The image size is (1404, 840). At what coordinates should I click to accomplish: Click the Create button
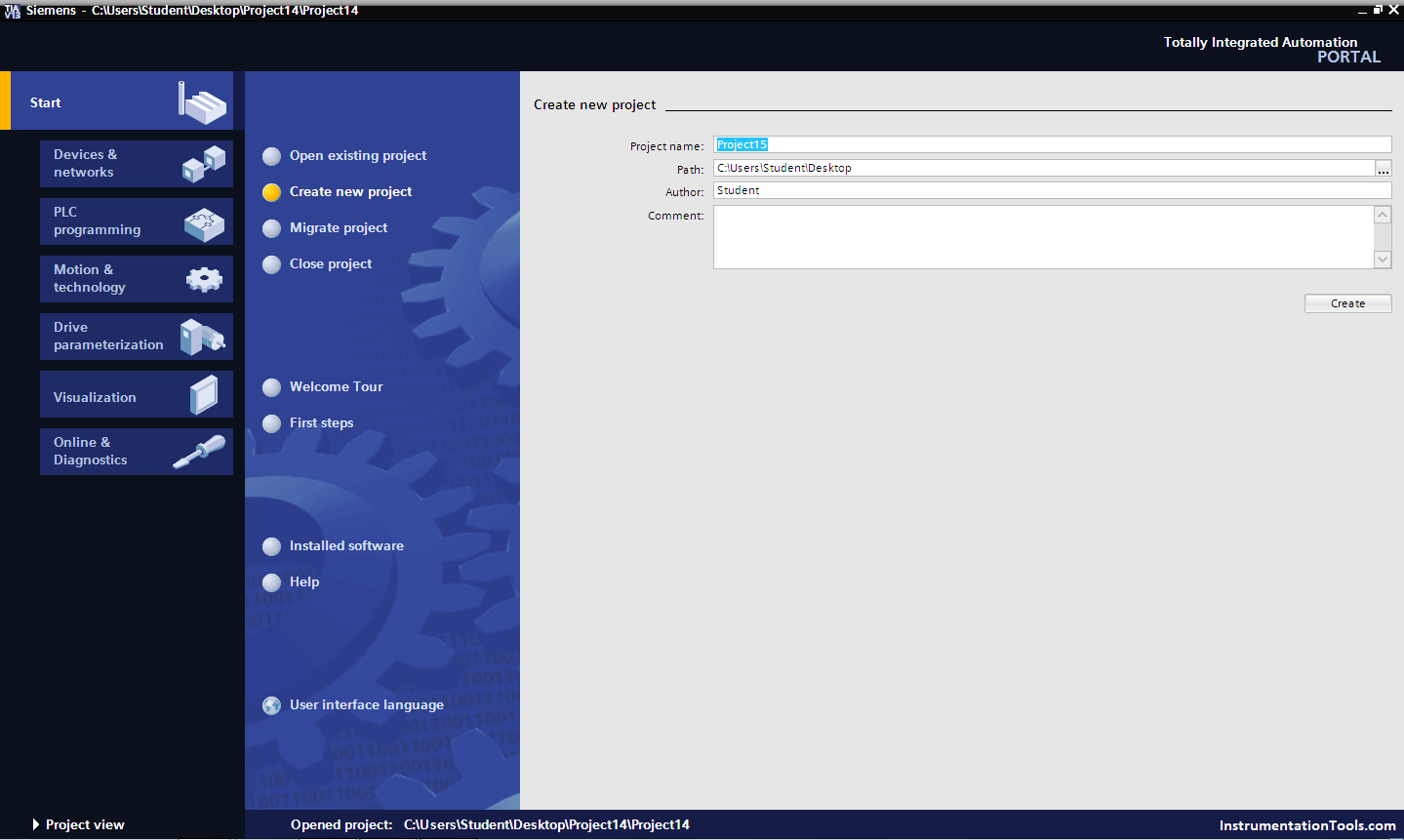(x=1347, y=303)
